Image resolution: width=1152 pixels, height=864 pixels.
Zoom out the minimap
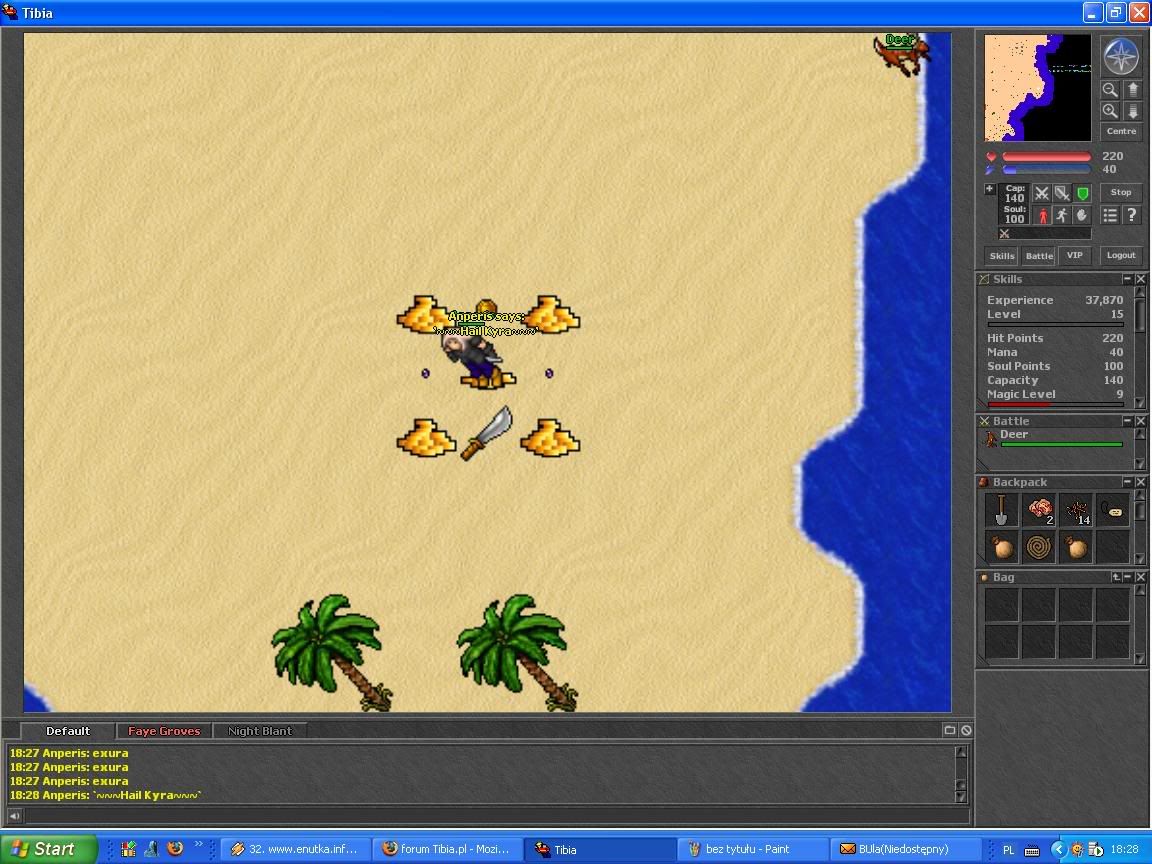(1110, 90)
